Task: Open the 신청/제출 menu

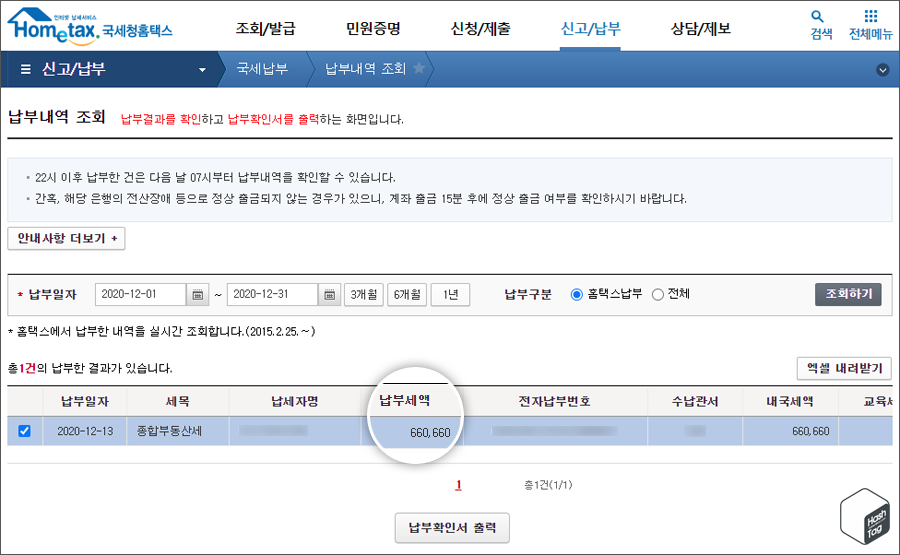Action: pos(480,28)
